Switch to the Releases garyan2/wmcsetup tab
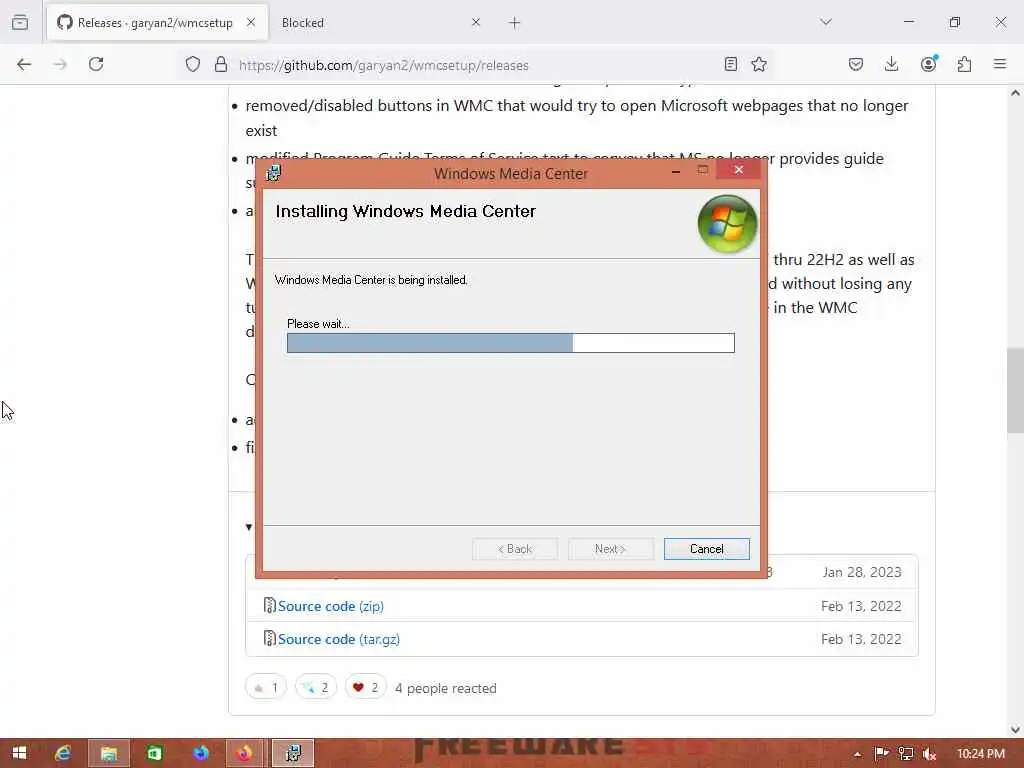 (x=157, y=23)
